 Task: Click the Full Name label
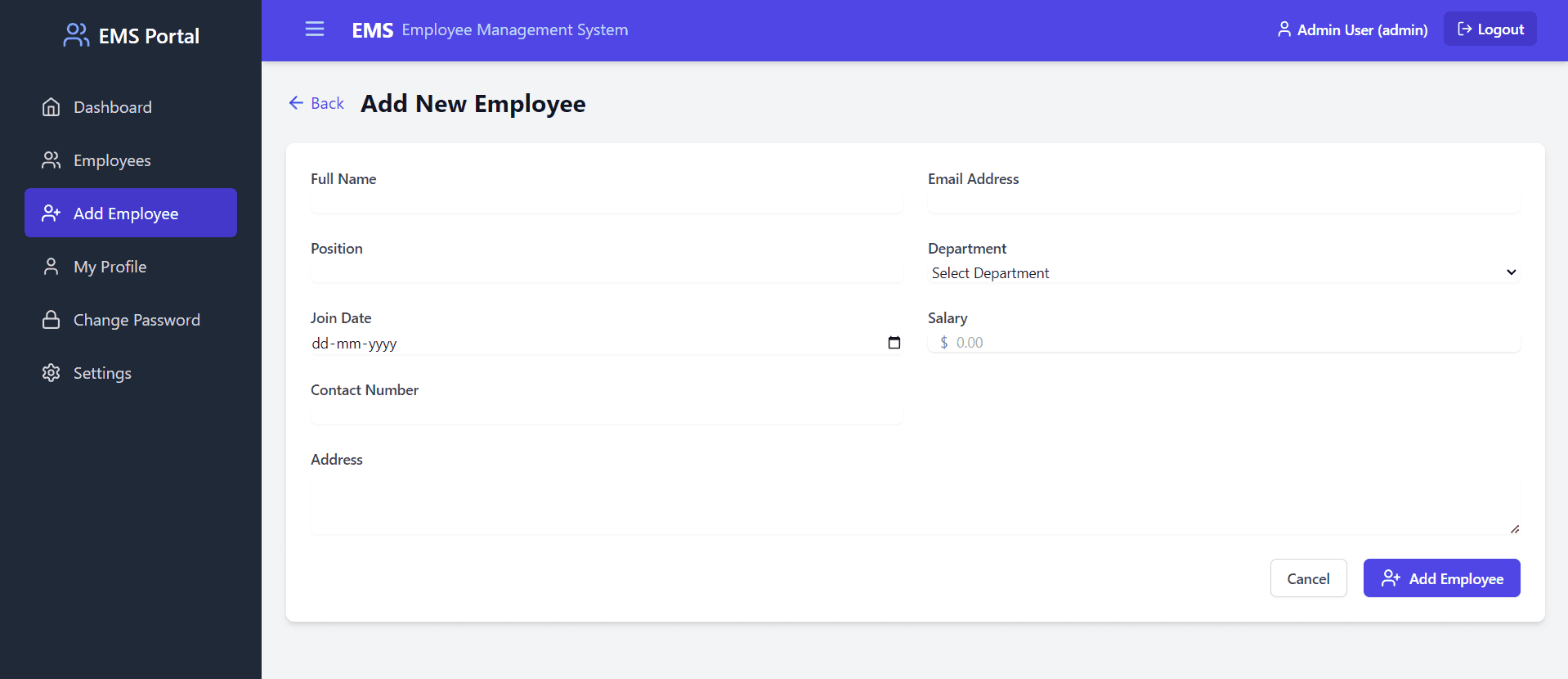point(343,179)
